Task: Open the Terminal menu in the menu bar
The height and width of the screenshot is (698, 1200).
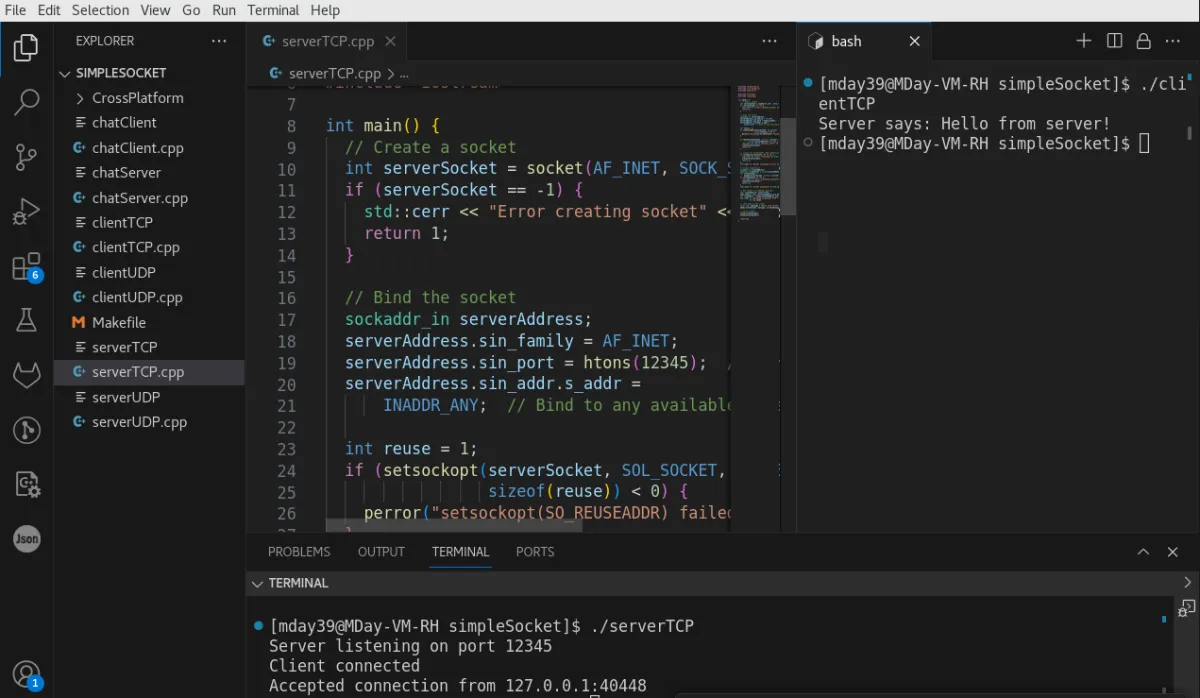Action: coord(272,10)
